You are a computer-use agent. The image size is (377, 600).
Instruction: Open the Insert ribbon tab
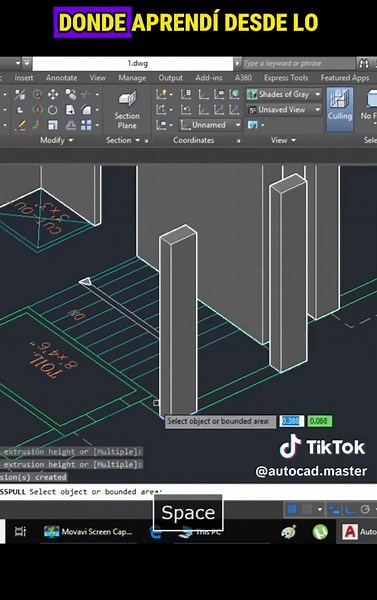[x=24, y=78]
